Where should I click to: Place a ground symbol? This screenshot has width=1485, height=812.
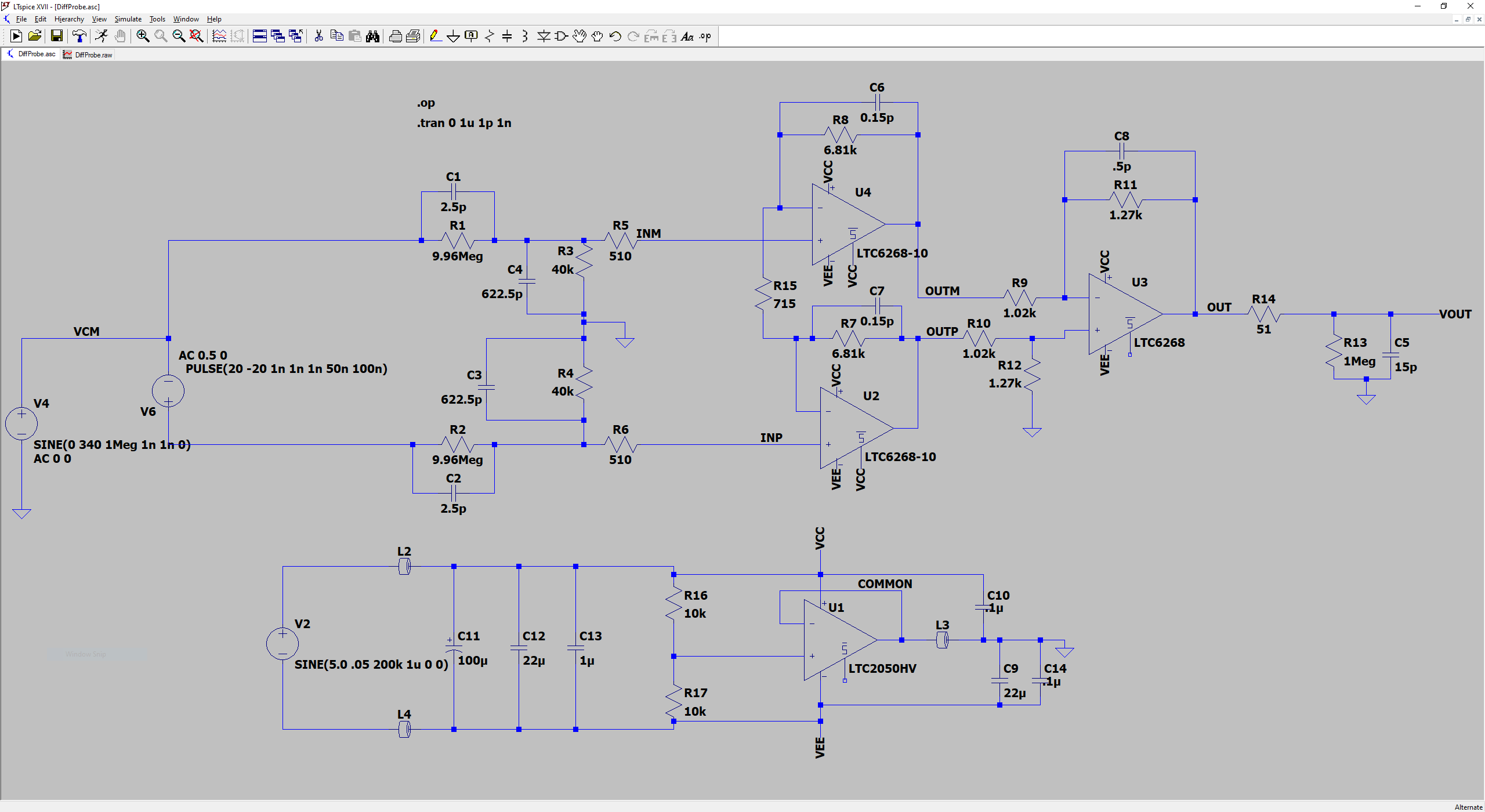pyautogui.click(x=453, y=36)
